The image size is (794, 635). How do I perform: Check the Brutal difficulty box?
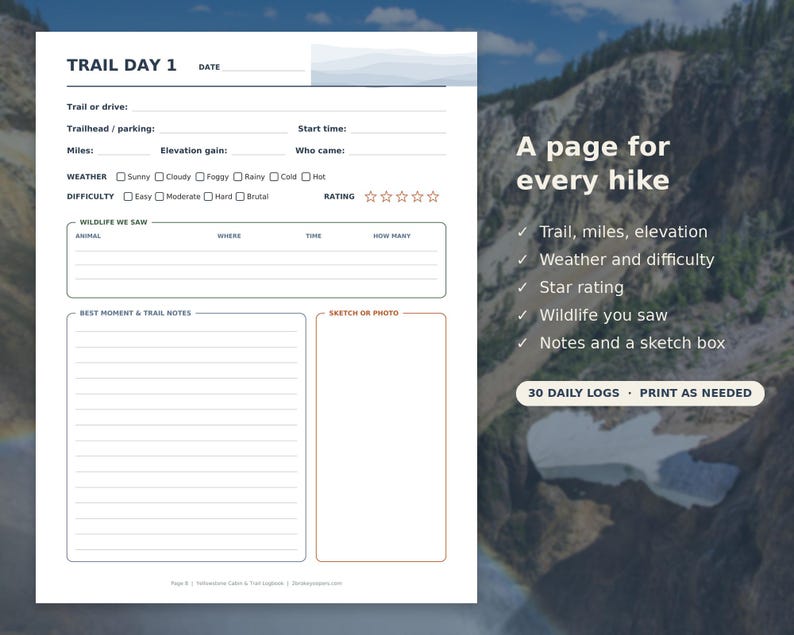tap(240, 196)
